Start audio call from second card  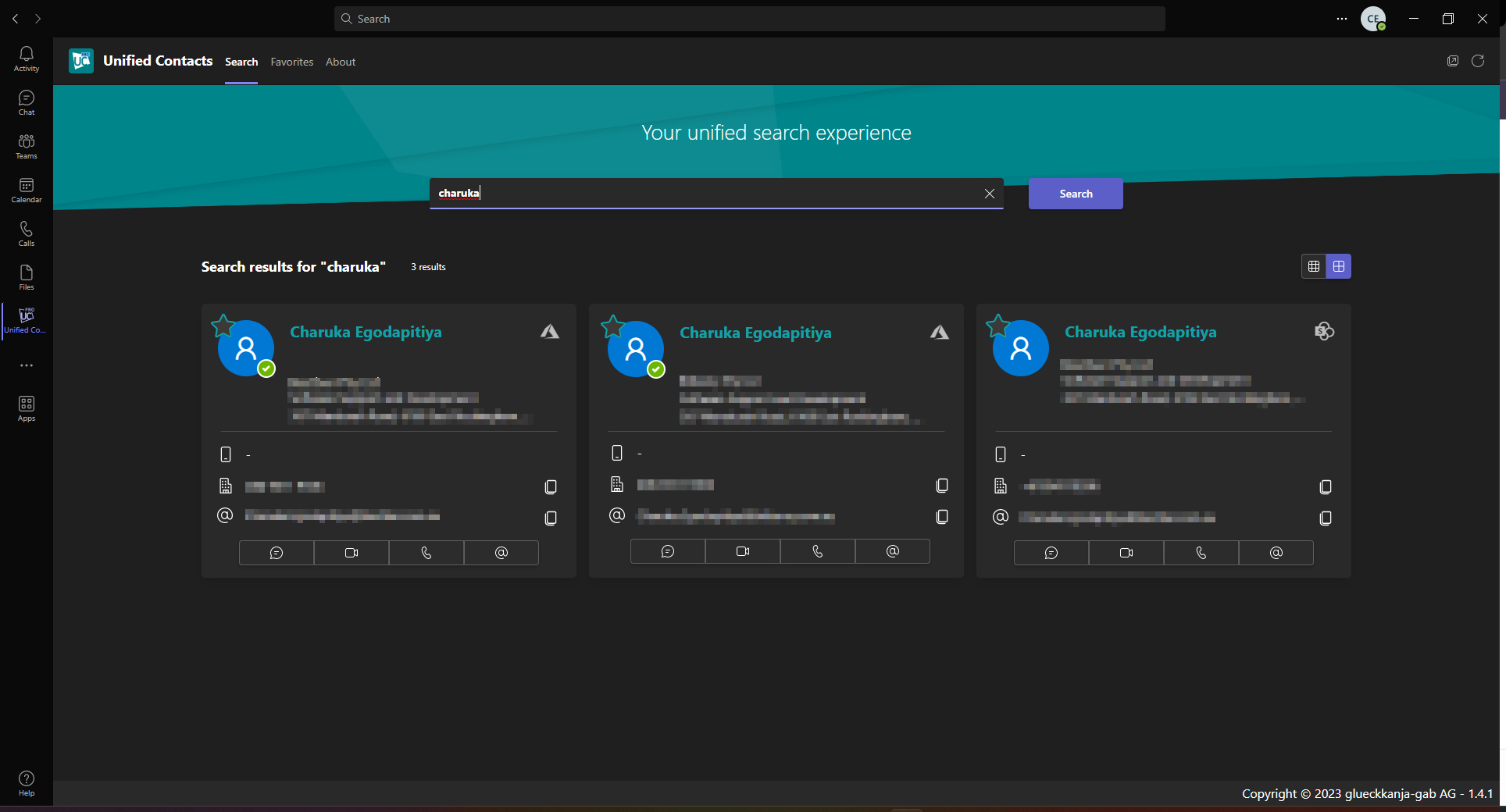pos(818,551)
